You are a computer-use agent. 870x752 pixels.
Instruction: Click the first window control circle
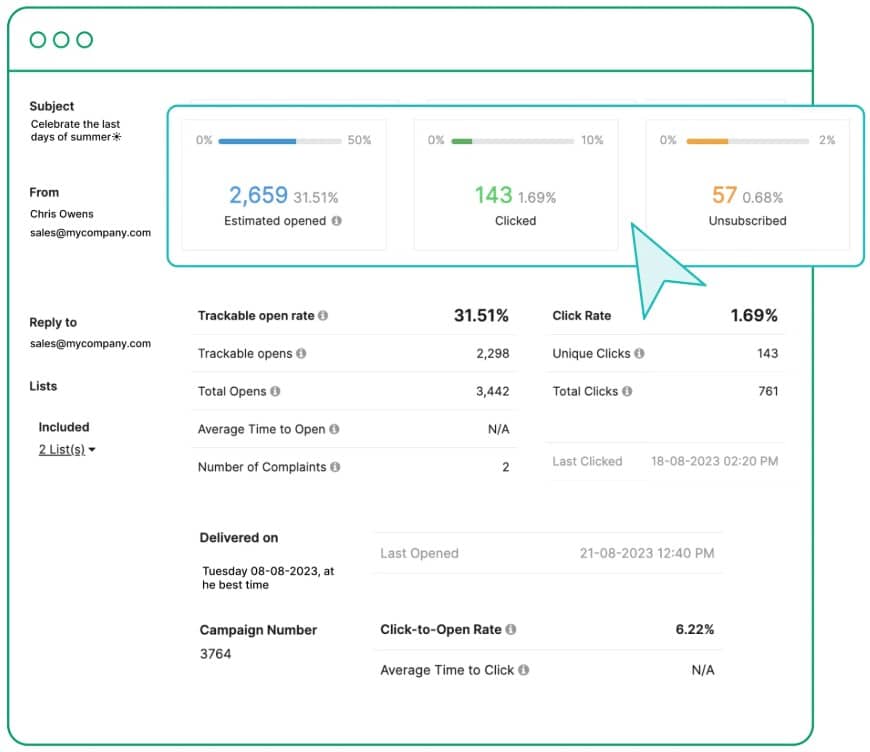38,40
